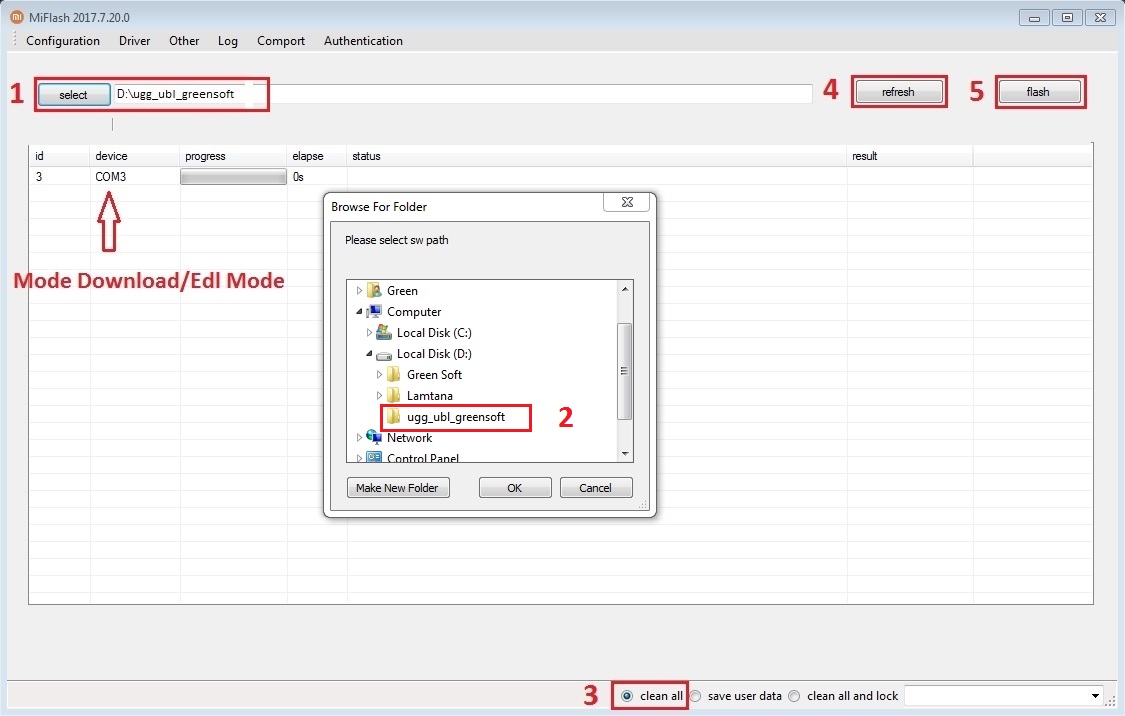This screenshot has width=1125, height=716.
Task: Click the refresh button
Action: (x=898, y=92)
